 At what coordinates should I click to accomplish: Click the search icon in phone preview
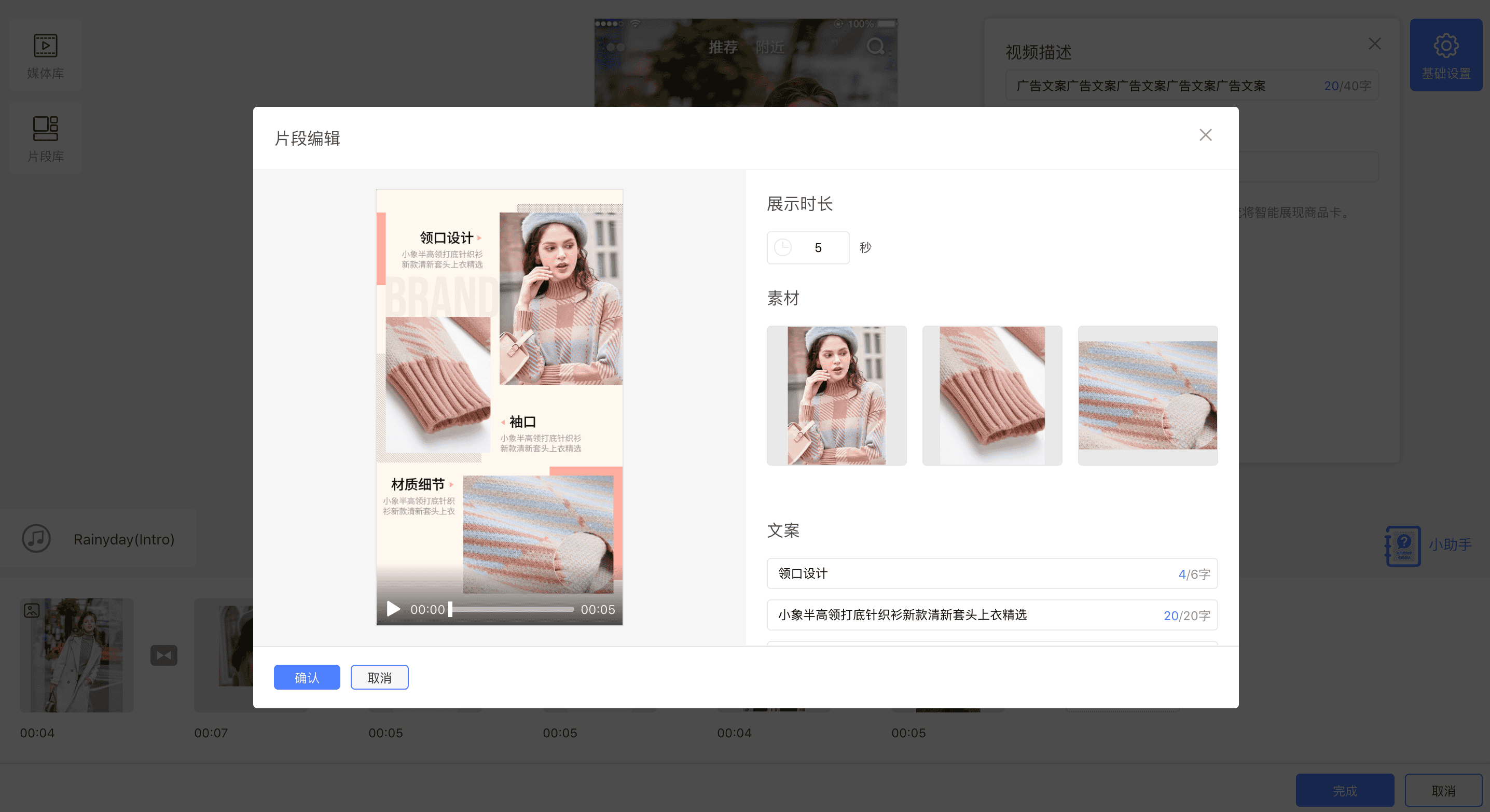tap(875, 46)
